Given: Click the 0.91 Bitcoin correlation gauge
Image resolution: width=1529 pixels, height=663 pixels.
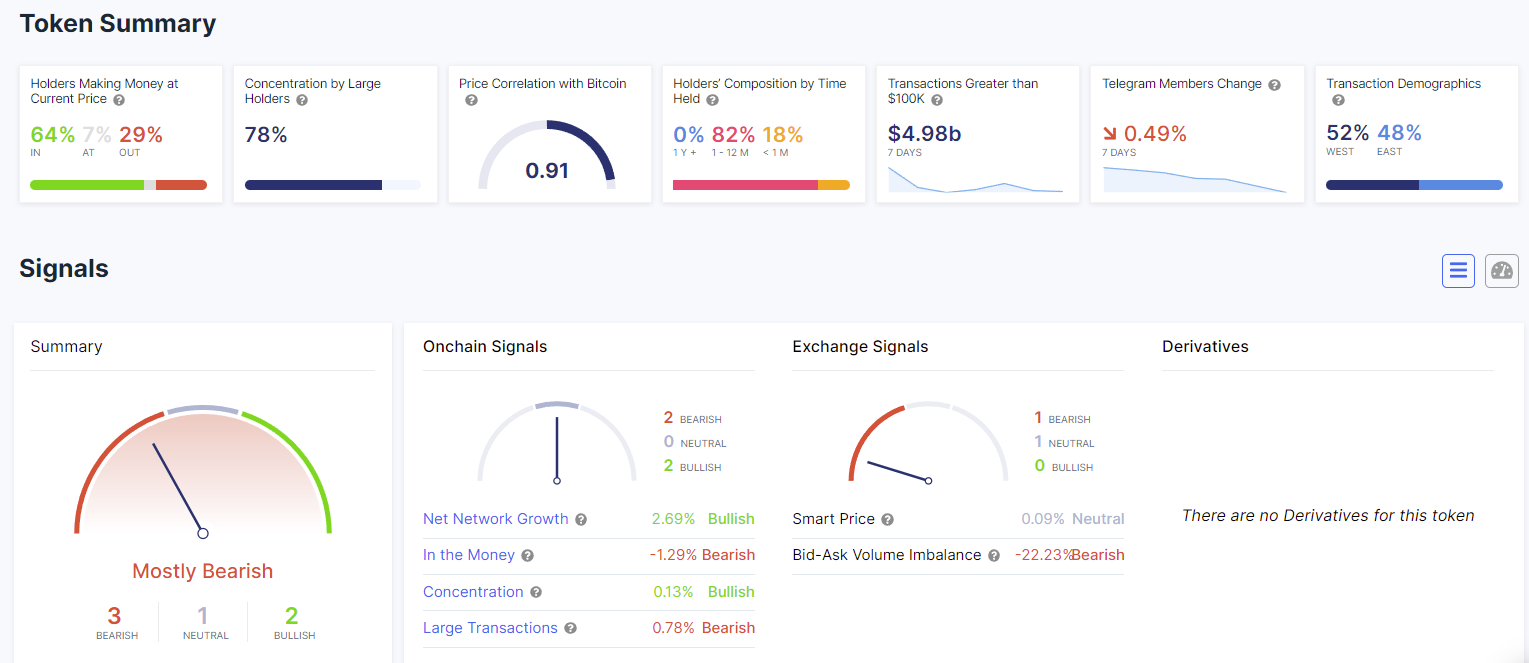Looking at the screenshot, I should point(547,155).
